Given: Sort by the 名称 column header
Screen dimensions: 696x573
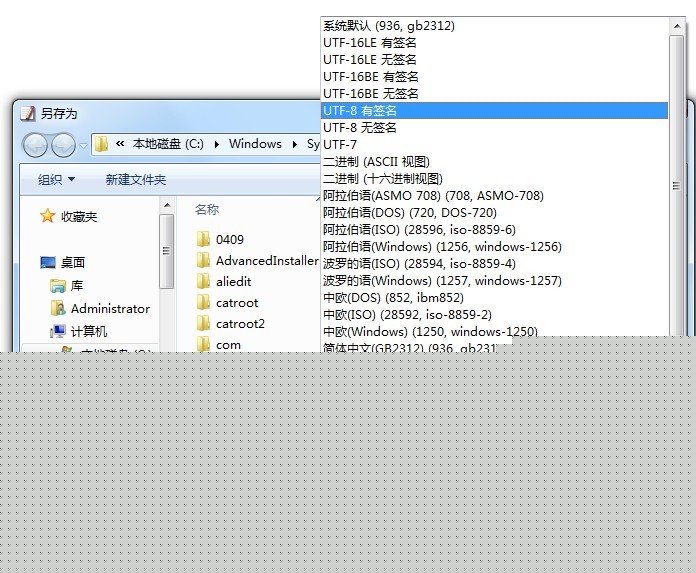Looking at the screenshot, I should point(207,209).
